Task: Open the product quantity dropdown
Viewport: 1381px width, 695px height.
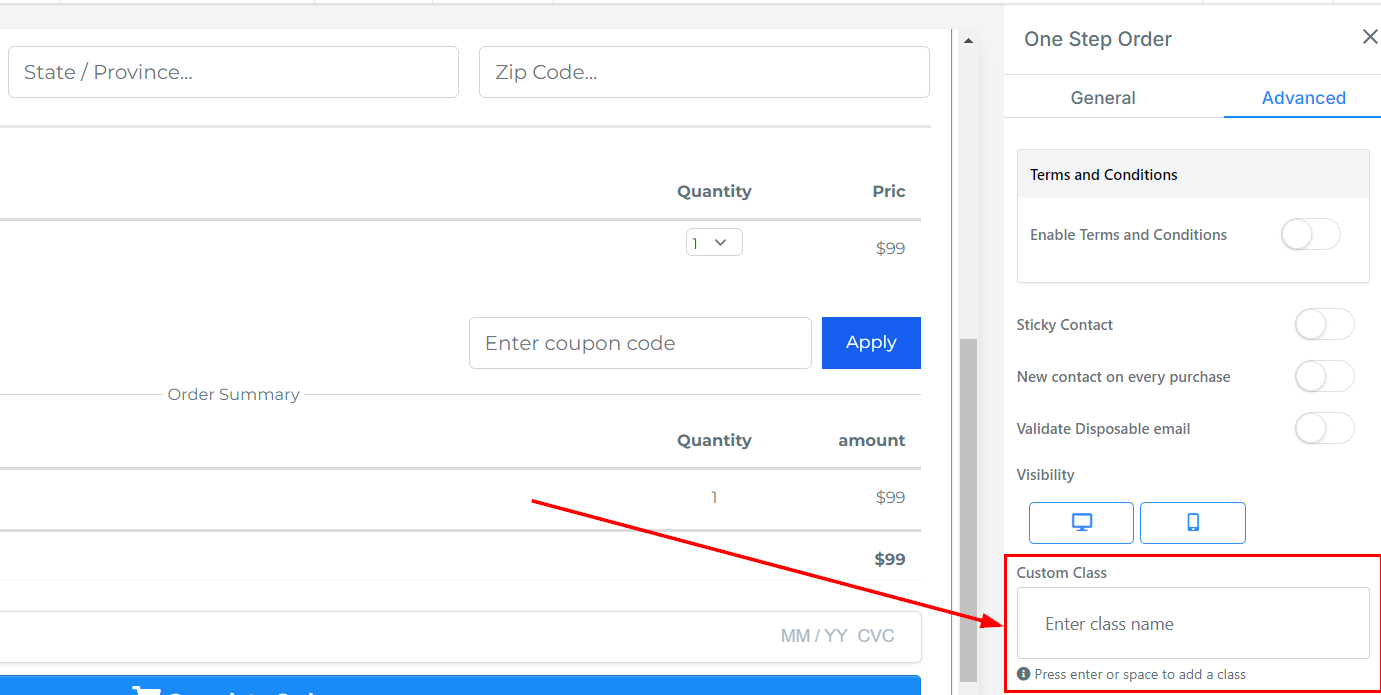Action: click(714, 242)
